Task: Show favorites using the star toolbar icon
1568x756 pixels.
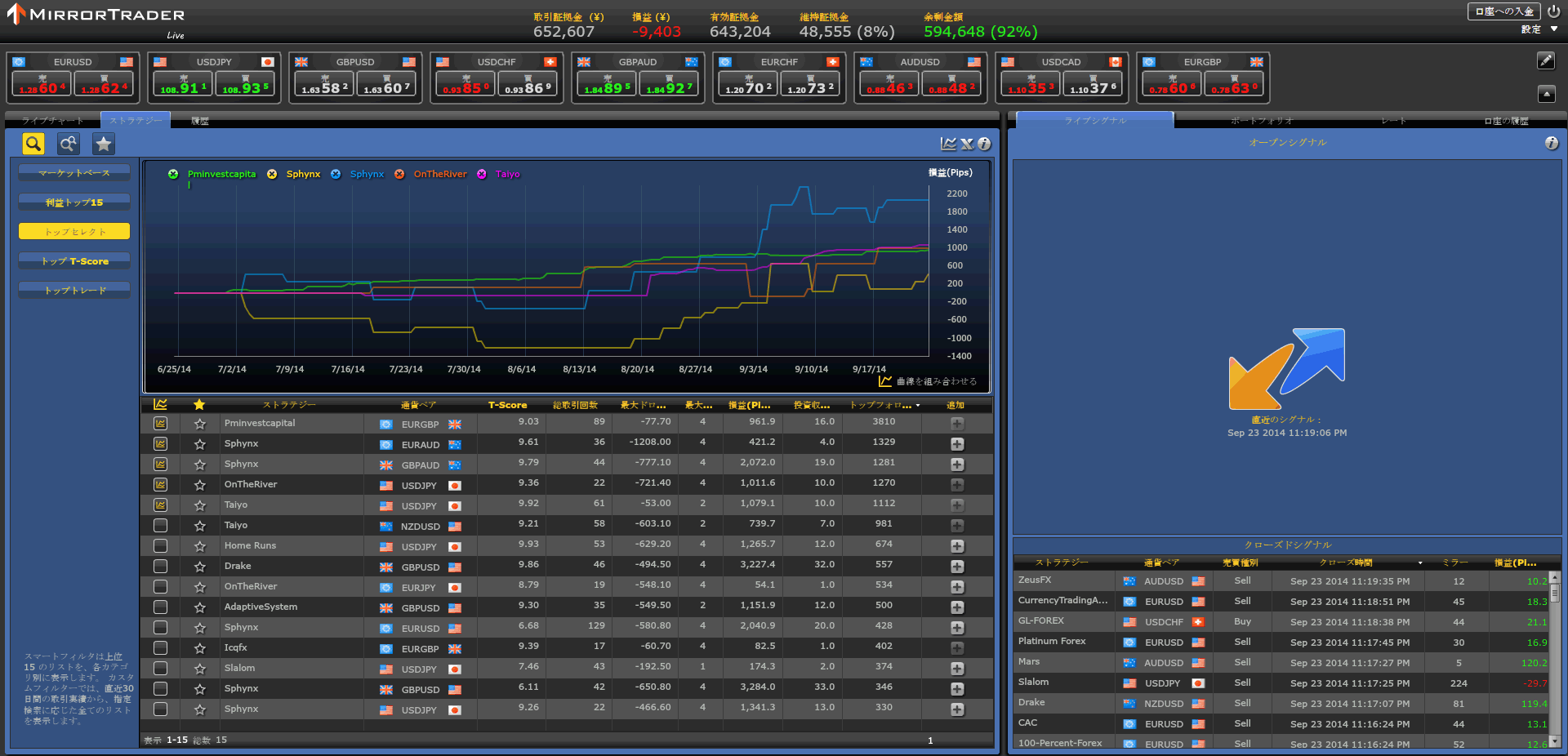Action: coord(104,144)
